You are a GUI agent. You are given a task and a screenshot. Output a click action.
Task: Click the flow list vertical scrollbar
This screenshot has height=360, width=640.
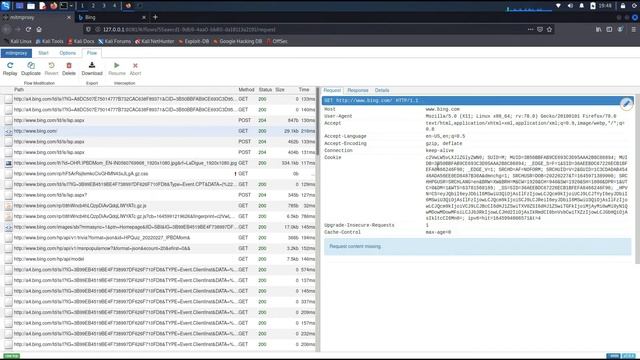tap(317, 122)
